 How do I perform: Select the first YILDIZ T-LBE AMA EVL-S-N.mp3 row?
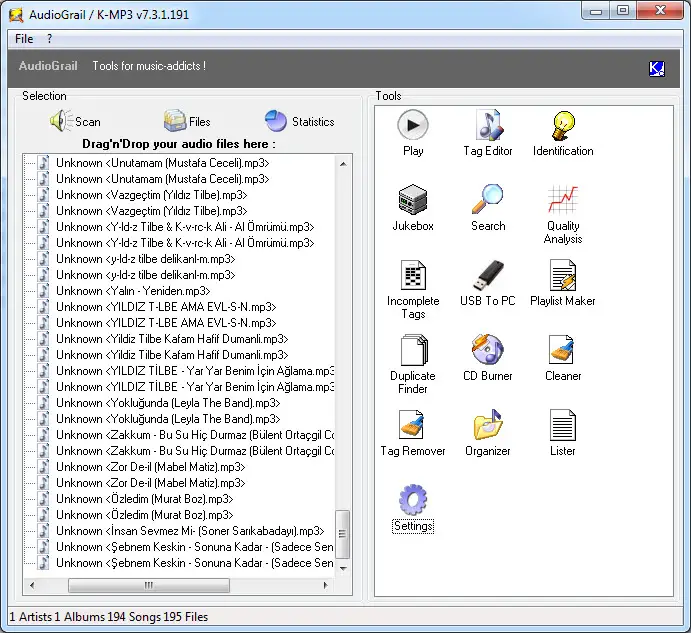click(x=166, y=307)
